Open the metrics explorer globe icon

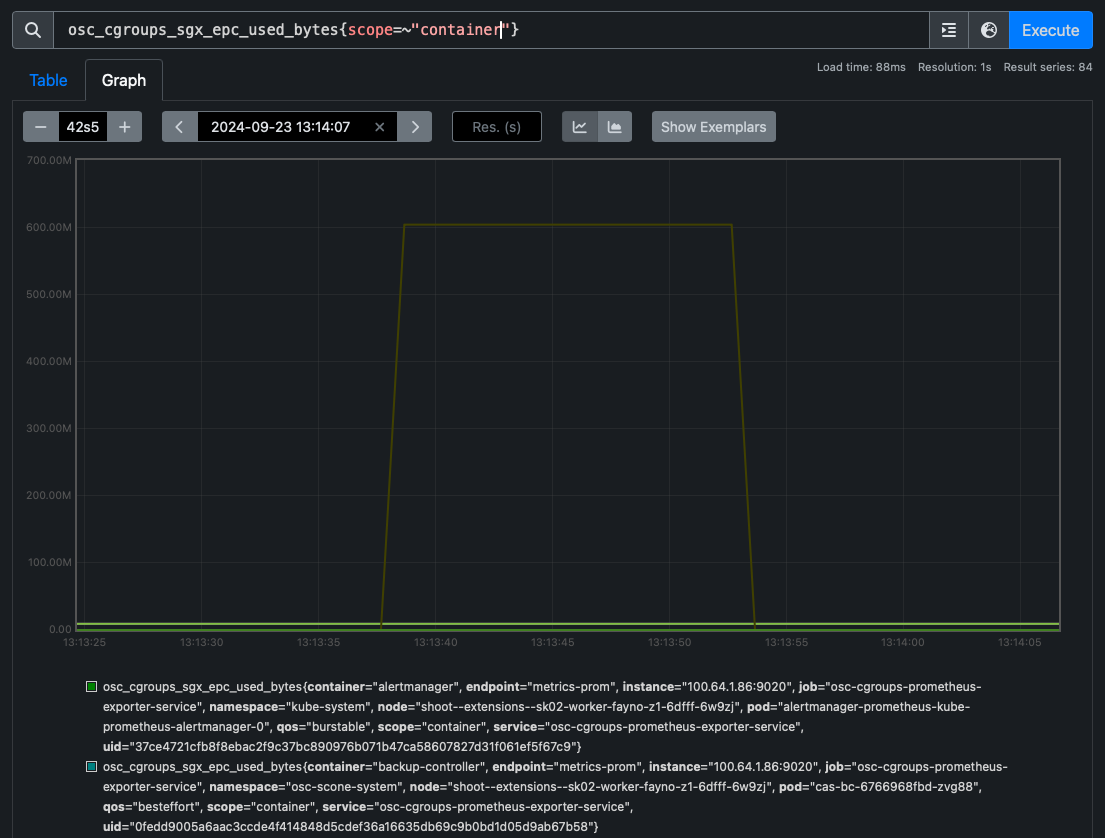(989, 30)
